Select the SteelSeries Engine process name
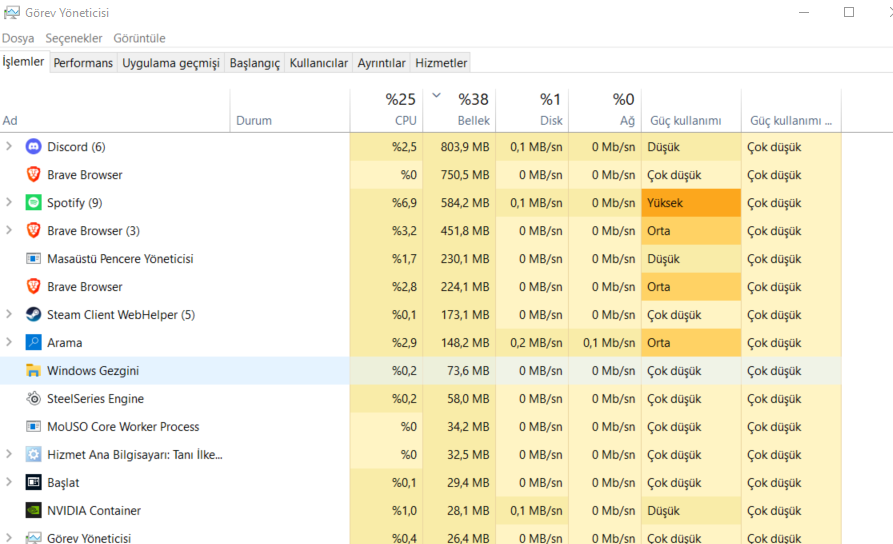 pos(95,399)
